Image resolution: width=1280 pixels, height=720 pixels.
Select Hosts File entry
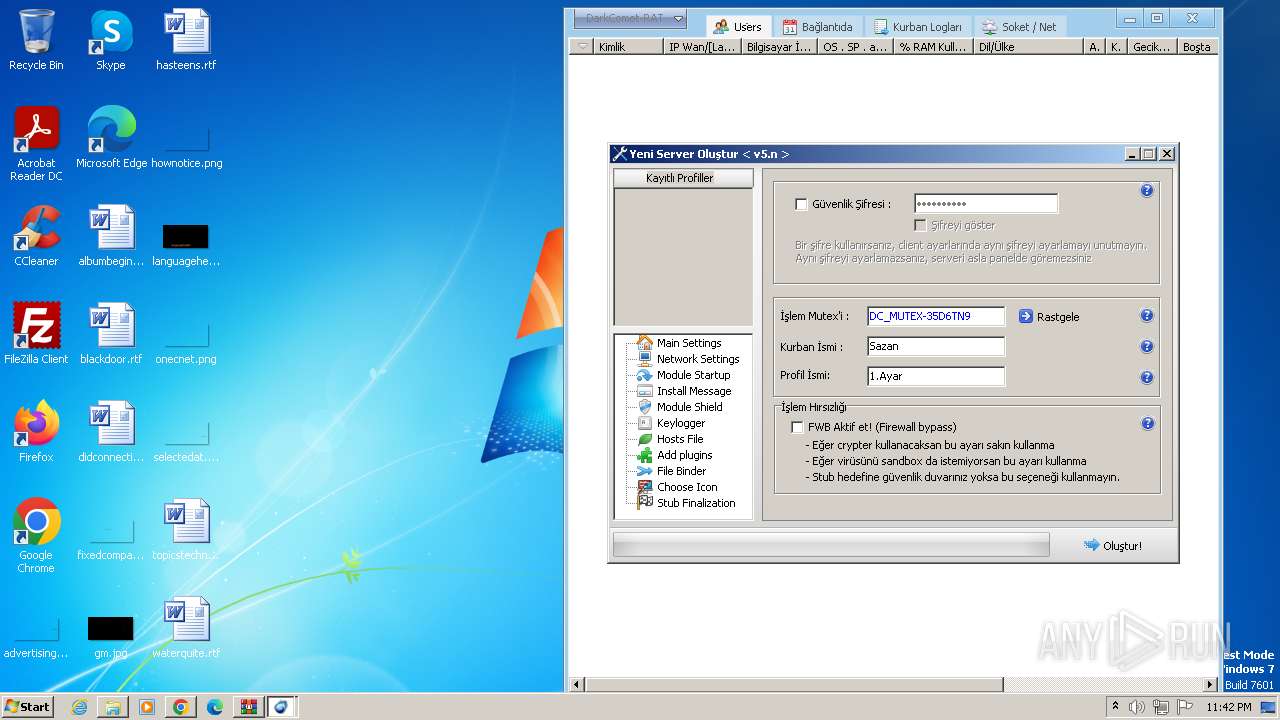tap(680, 439)
